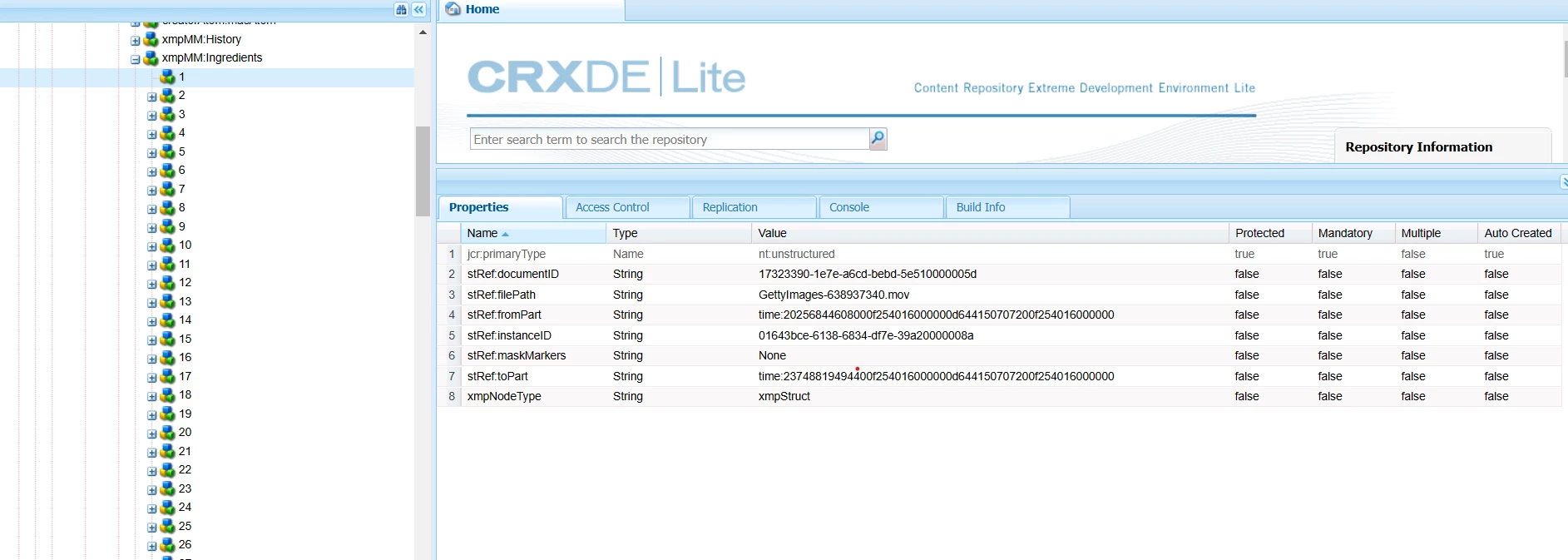The height and width of the screenshot is (560, 1568).
Task: Switch to the Replication tab
Action: (754, 207)
